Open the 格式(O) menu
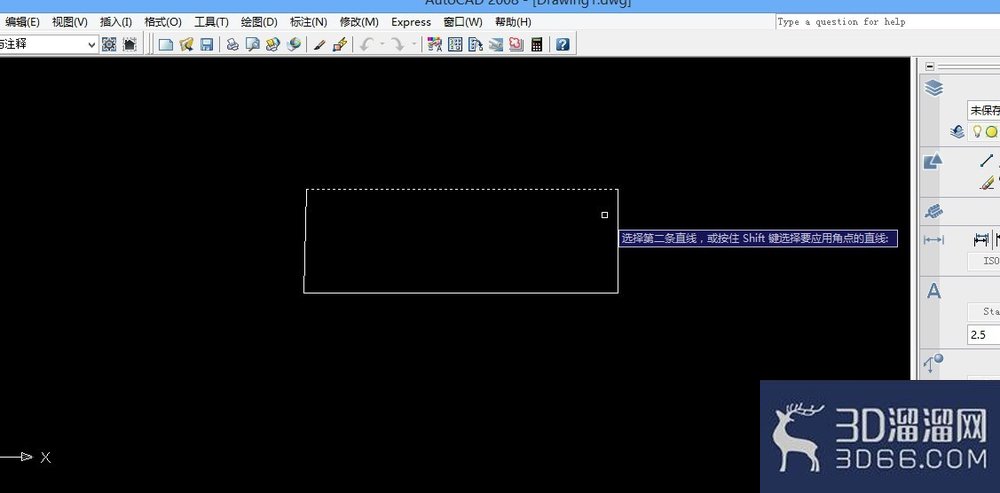The image size is (1000, 493). pos(163,22)
